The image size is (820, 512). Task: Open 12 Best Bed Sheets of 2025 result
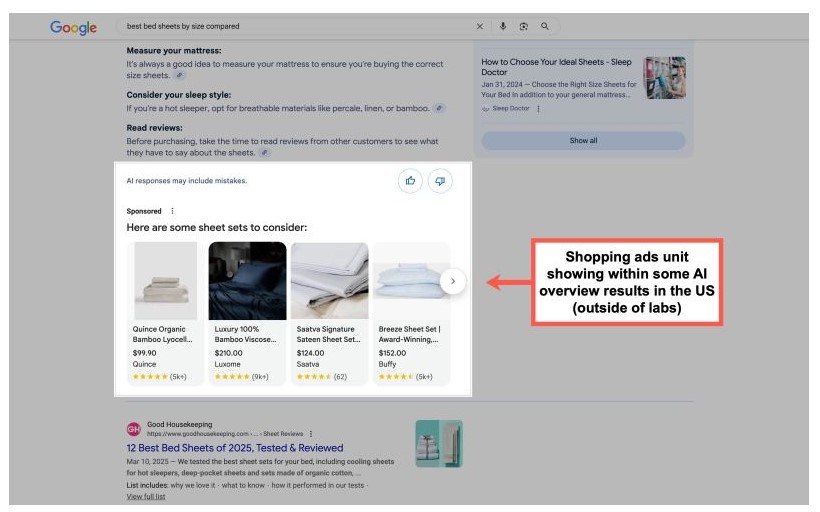point(235,448)
